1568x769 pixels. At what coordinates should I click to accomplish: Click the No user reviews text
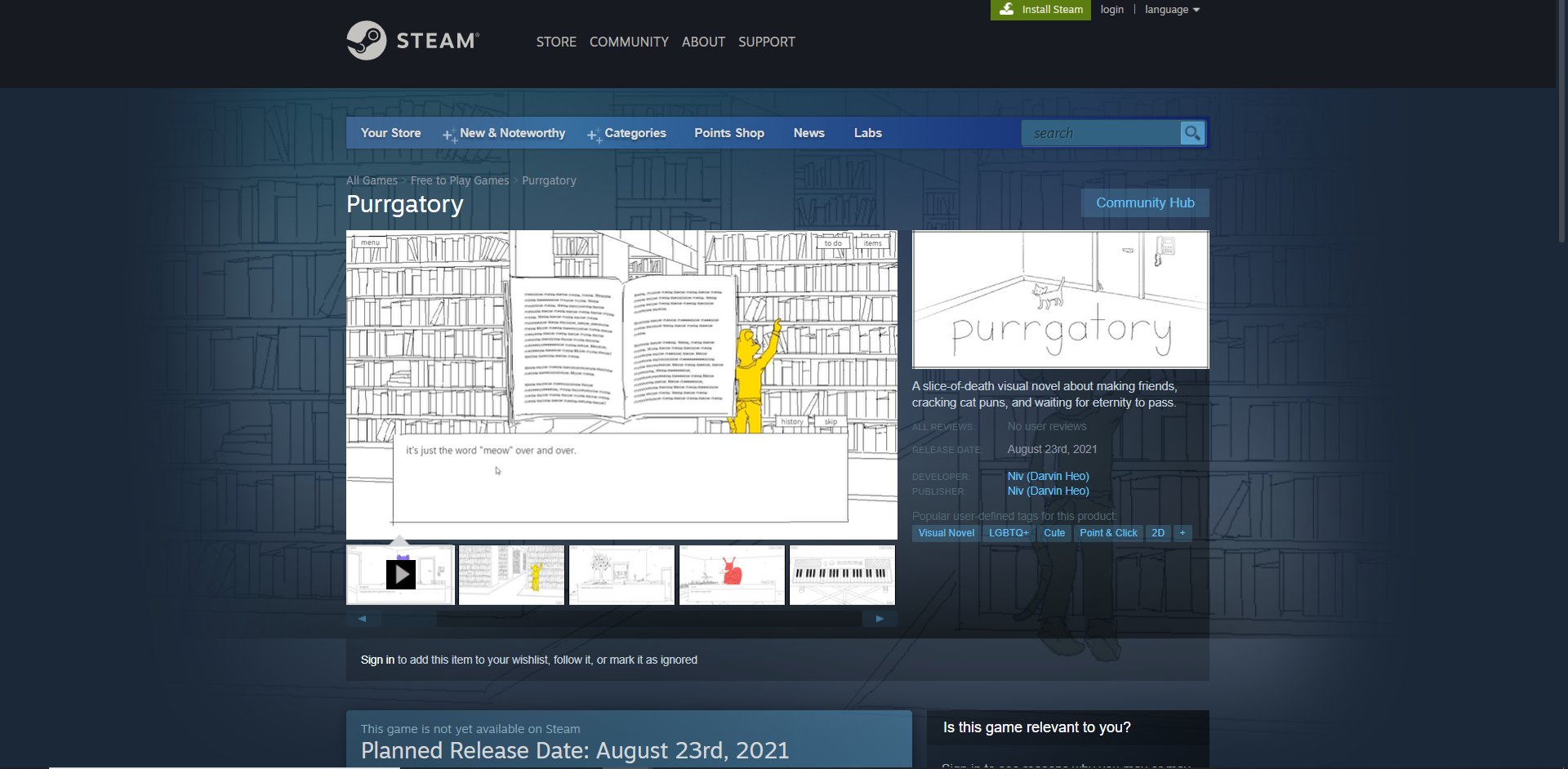(1047, 426)
